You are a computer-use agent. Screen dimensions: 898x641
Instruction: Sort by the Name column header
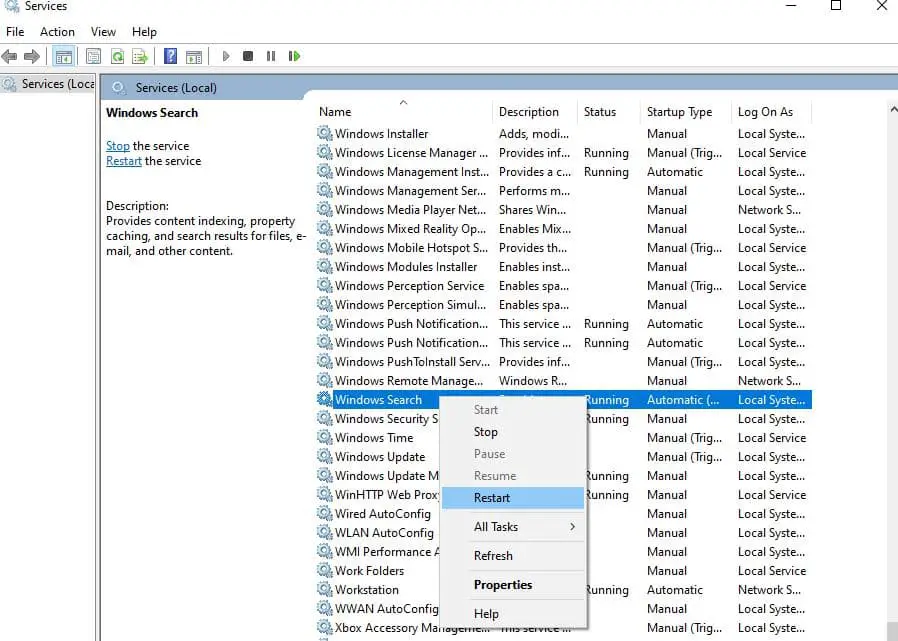(403, 112)
